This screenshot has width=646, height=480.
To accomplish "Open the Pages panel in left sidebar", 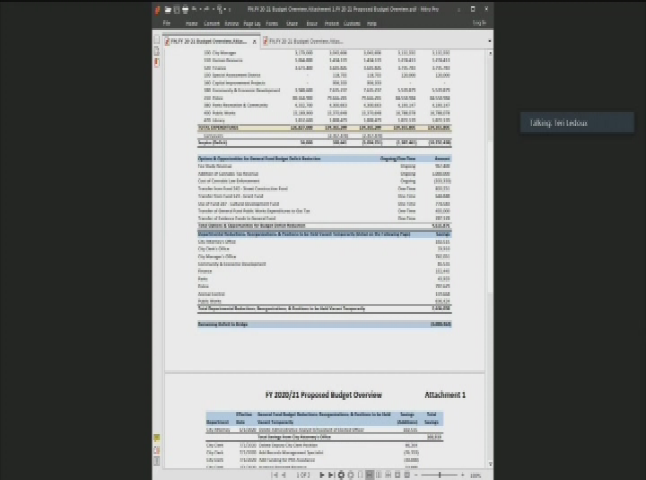I will coord(157,49).
